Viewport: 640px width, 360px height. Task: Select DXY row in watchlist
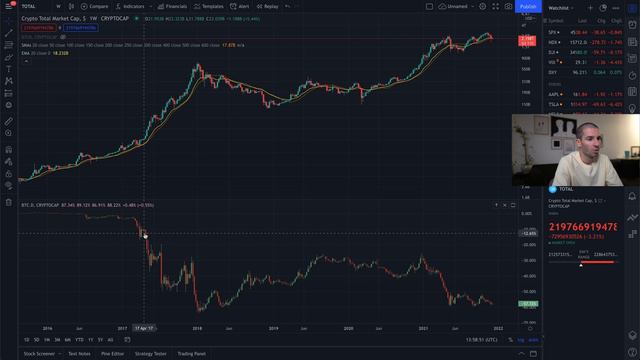click(584, 72)
